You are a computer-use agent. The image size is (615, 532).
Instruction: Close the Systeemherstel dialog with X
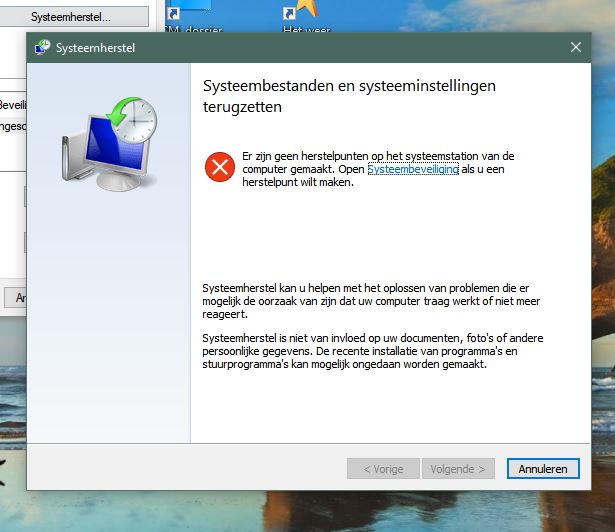click(x=575, y=47)
